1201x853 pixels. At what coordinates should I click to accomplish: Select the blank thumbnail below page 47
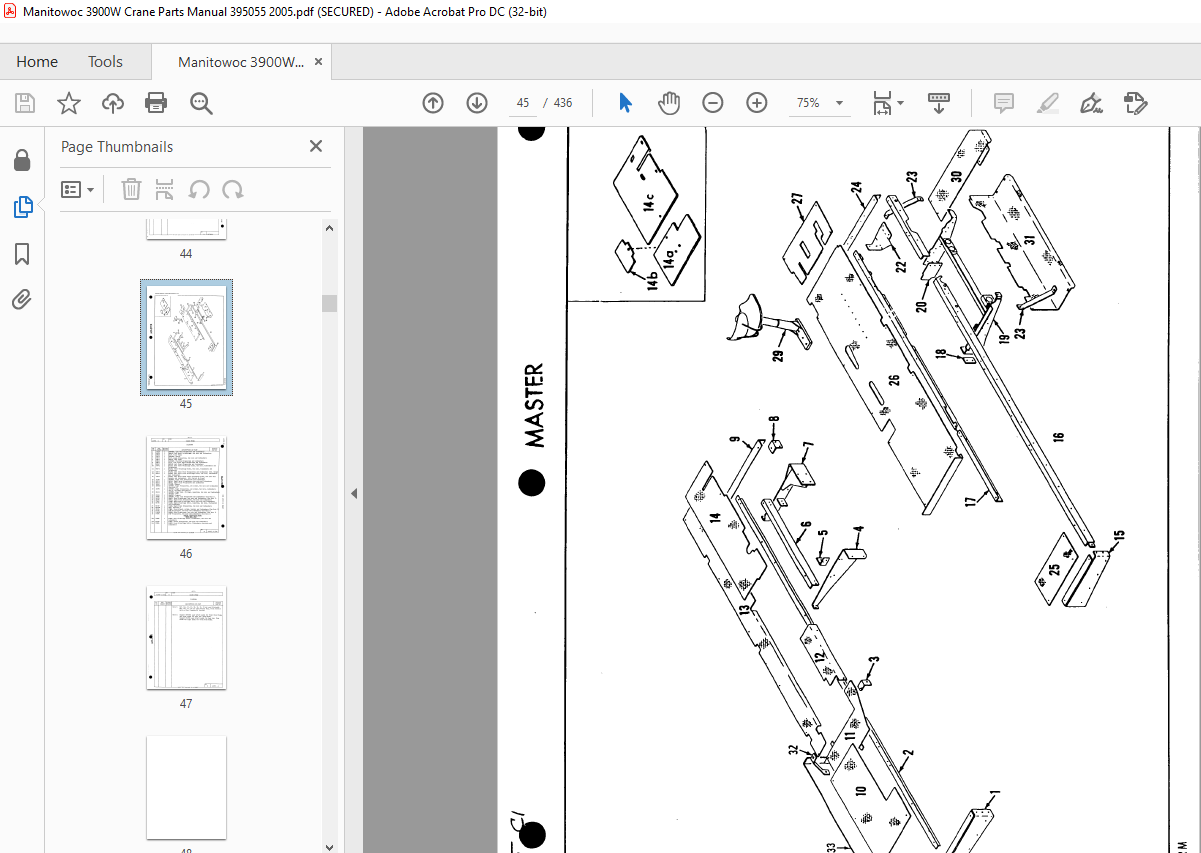(x=186, y=787)
